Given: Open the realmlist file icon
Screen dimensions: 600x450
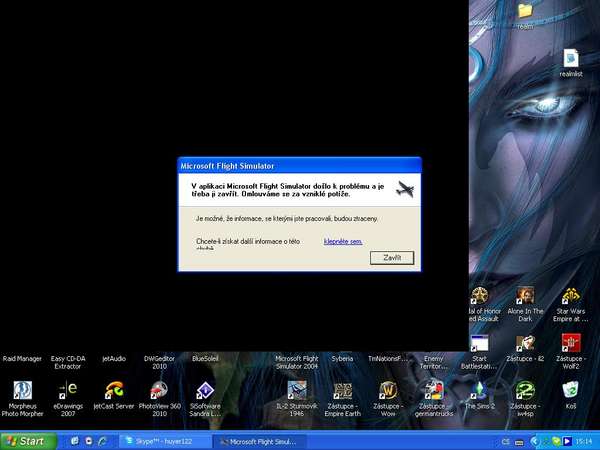Looking at the screenshot, I should 570,59.
